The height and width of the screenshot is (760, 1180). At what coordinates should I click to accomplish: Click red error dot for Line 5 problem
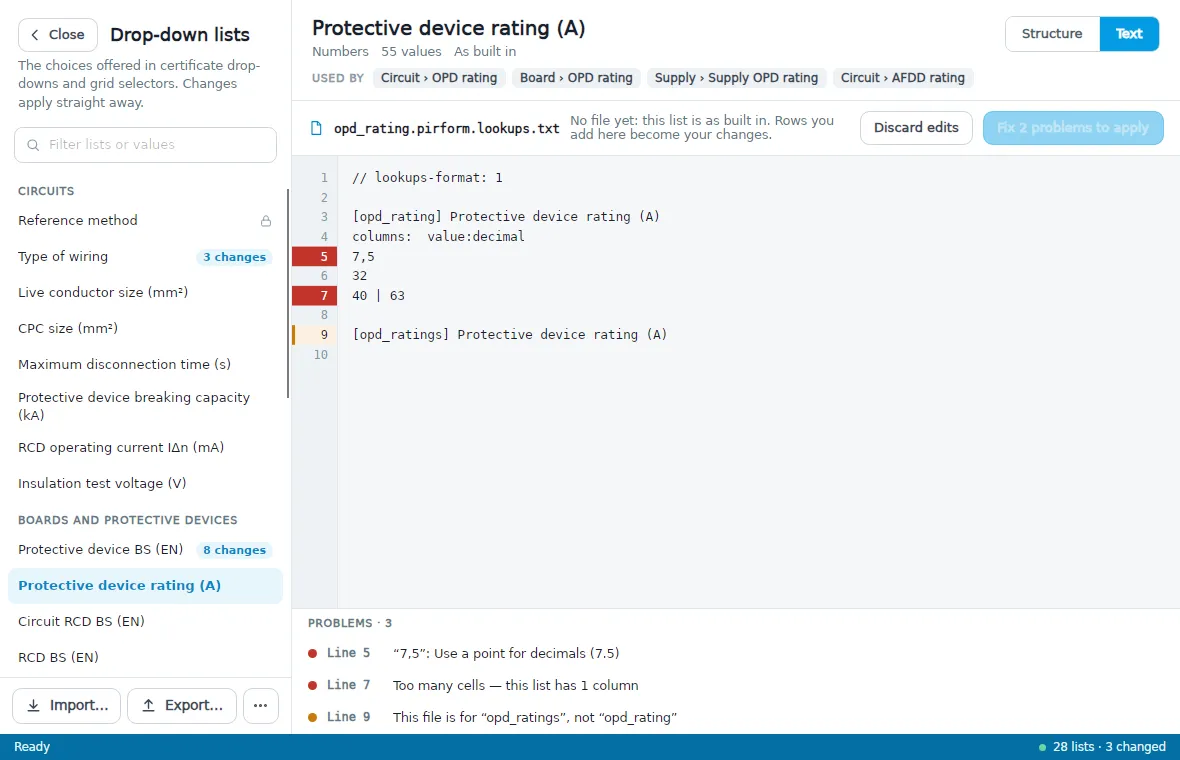pos(312,653)
